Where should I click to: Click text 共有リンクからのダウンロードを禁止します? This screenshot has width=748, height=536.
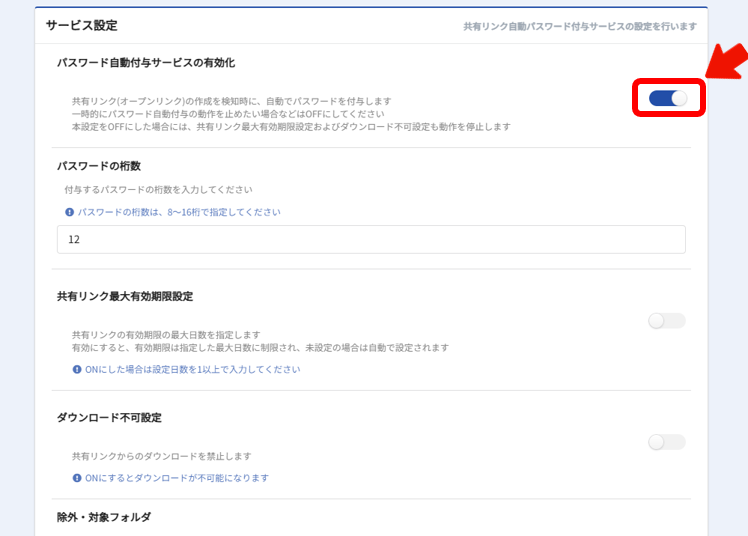click(x=162, y=456)
